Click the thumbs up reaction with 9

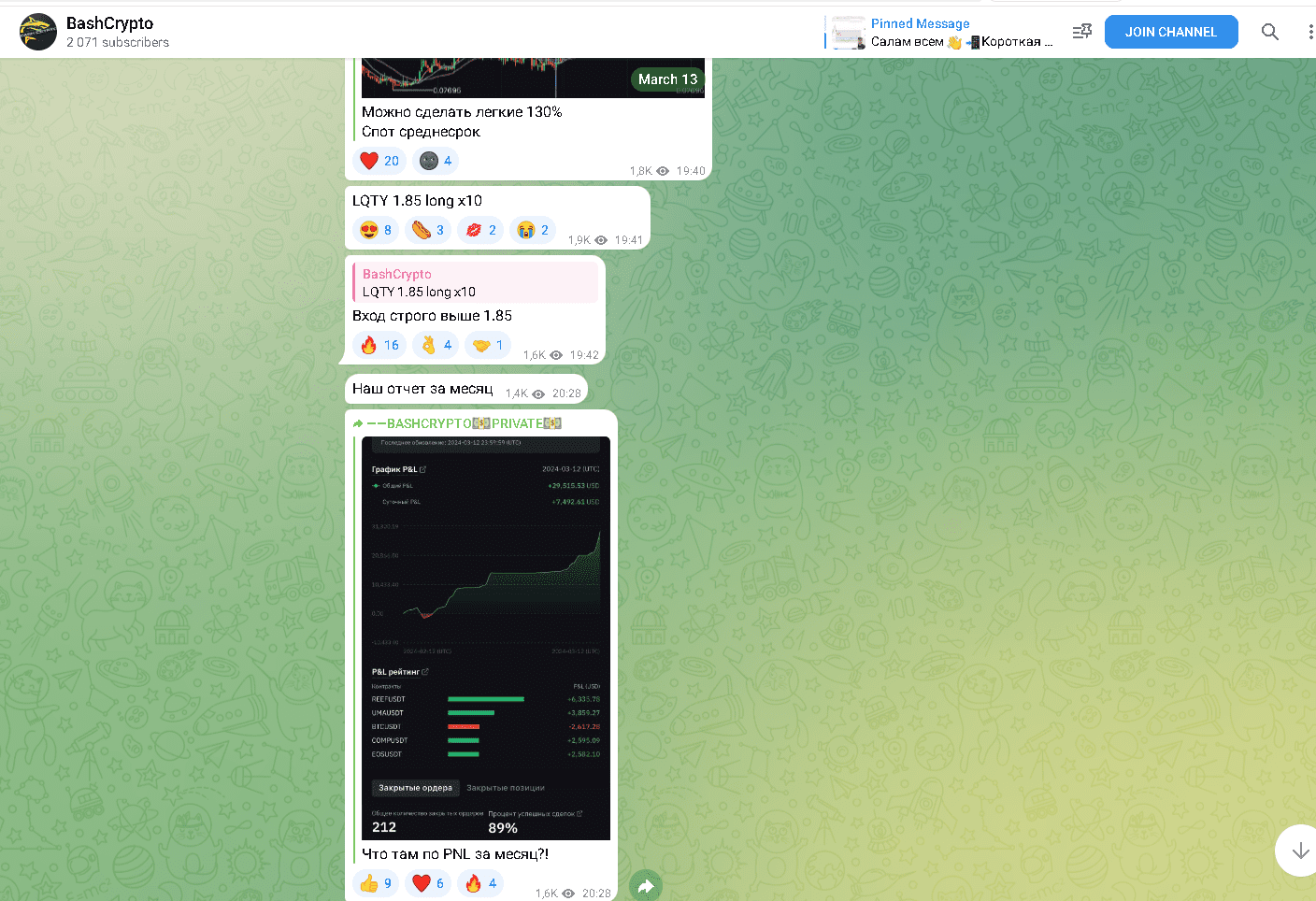[376, 883]
